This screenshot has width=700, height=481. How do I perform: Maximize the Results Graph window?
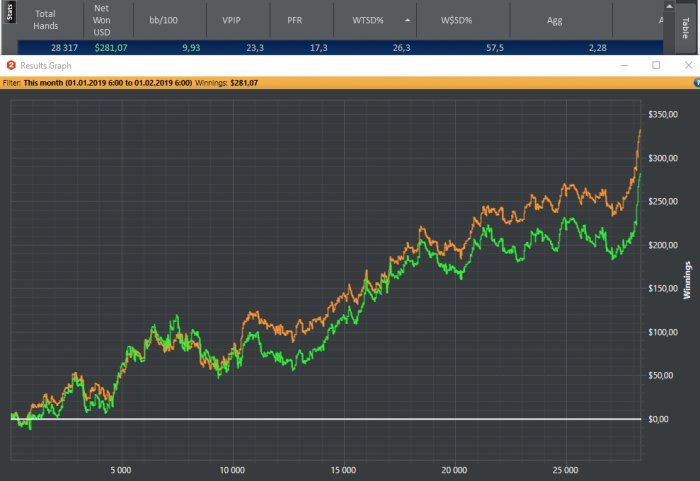(x=656, y=65)
